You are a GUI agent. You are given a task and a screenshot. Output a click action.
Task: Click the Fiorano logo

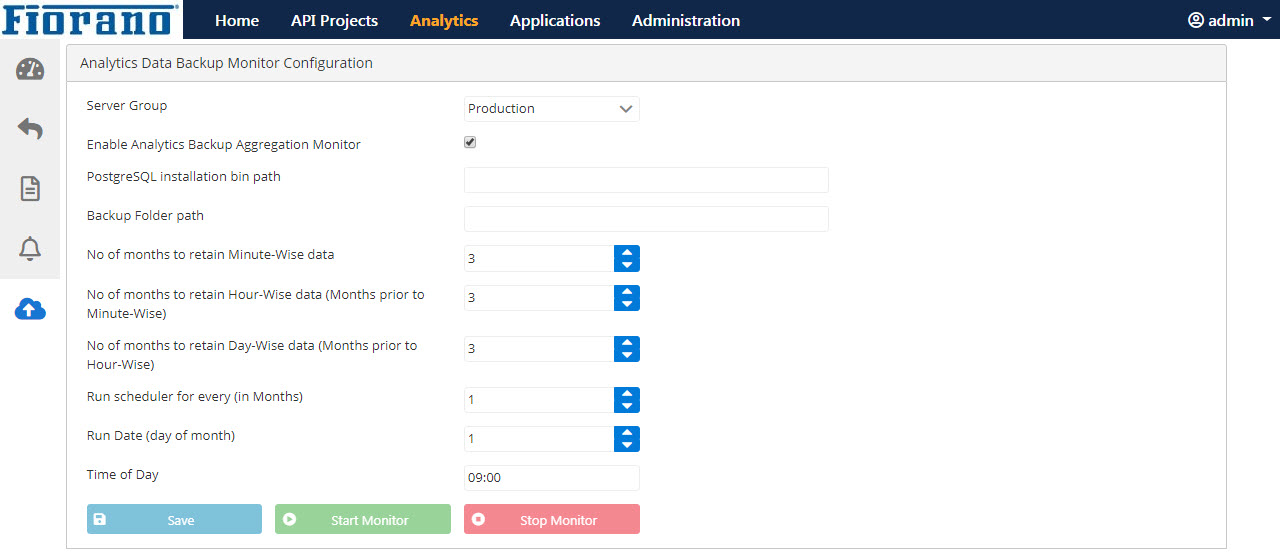pyautogui.click(x=90, y=19)
